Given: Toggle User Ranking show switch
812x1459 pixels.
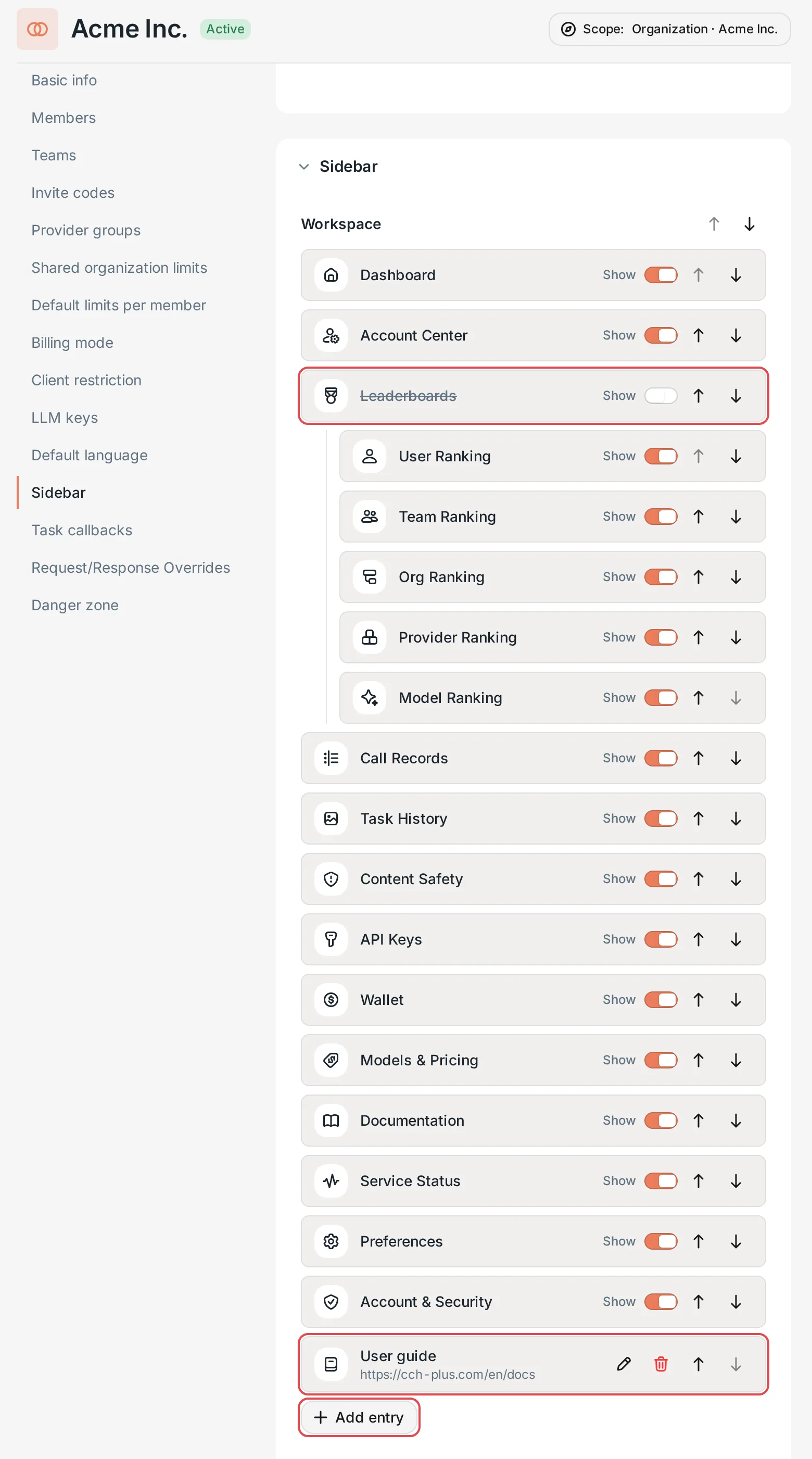Looking at the screenshot, I should (x=661, y=456).
